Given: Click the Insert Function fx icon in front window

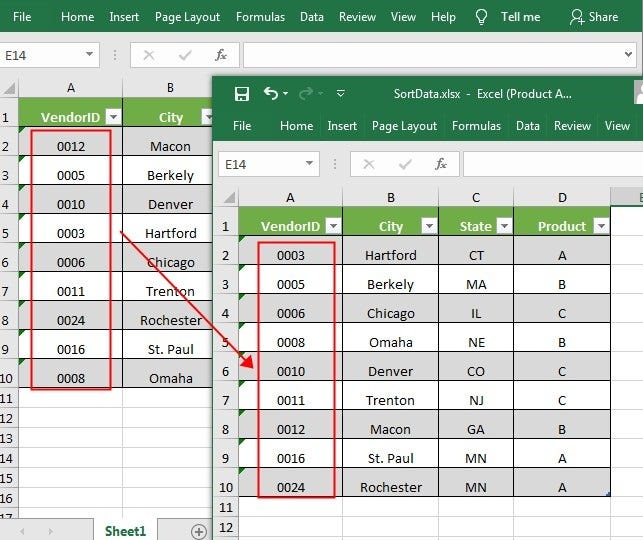Looking at the screenshot, I should click(x=440, y=164).
